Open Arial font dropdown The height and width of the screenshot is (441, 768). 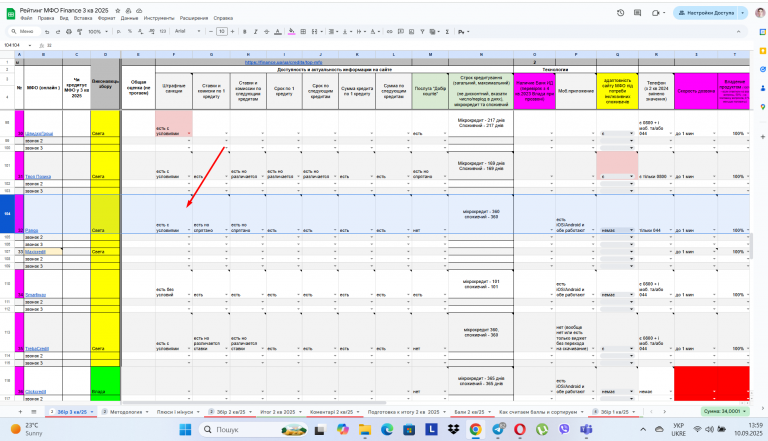pyautogui.click(x=188, y=31)
